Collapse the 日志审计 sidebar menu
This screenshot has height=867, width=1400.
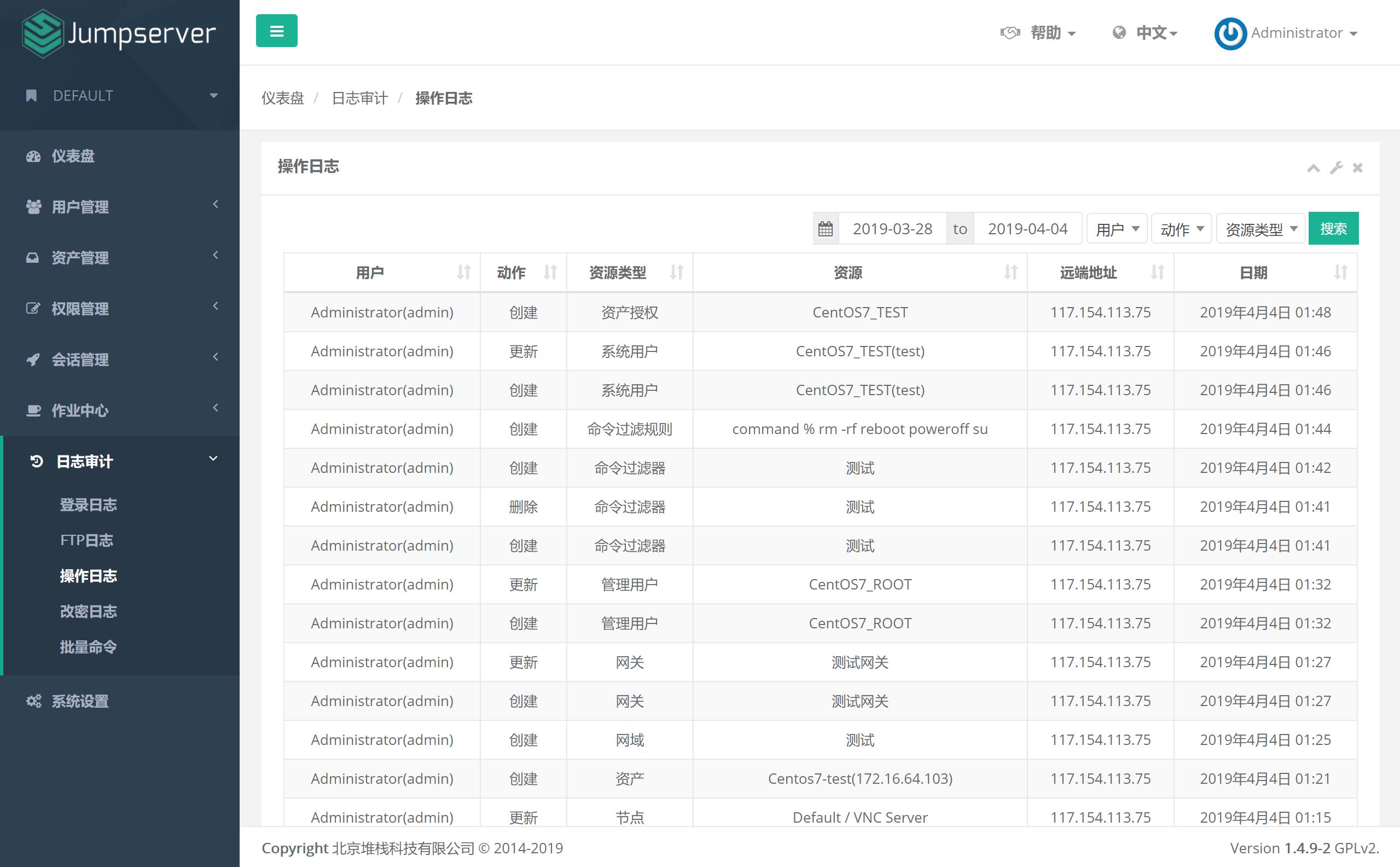click(x=120, y=461)
